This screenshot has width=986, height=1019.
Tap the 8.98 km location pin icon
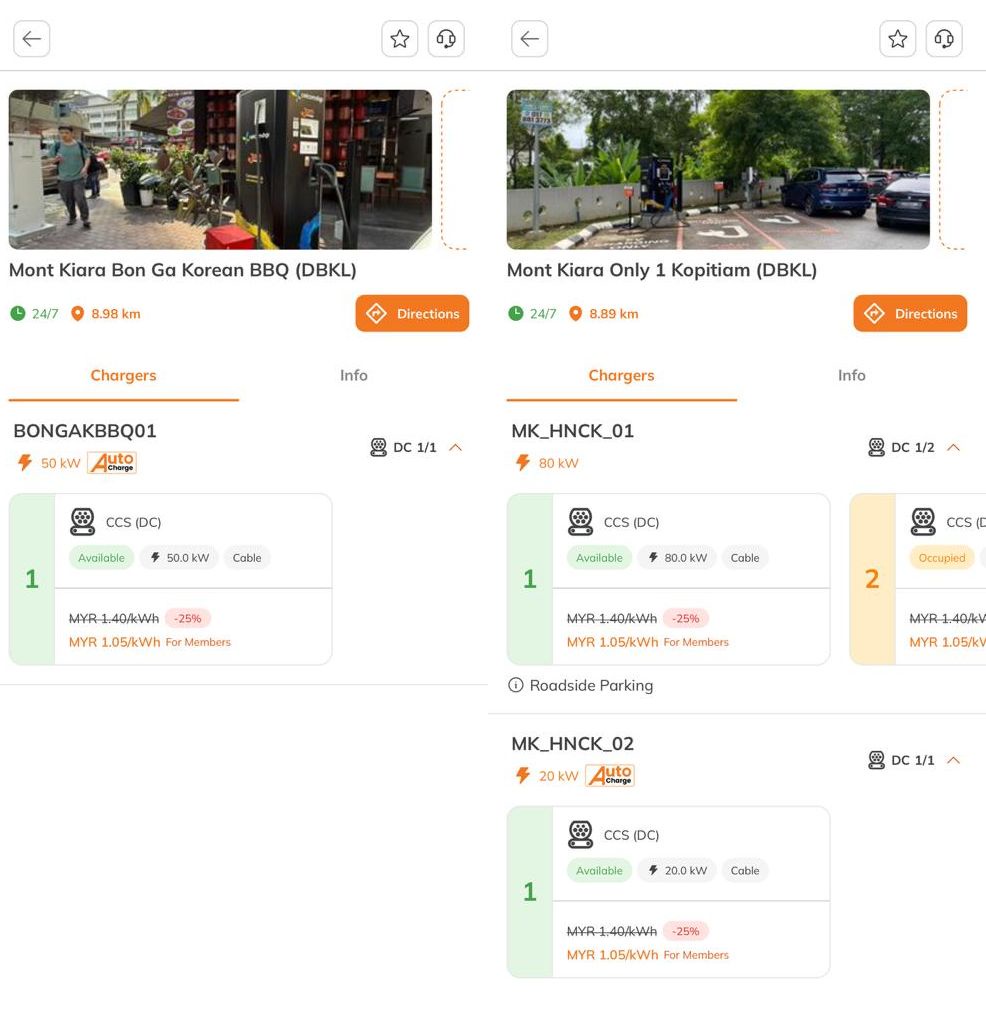[x=77, y=314]
